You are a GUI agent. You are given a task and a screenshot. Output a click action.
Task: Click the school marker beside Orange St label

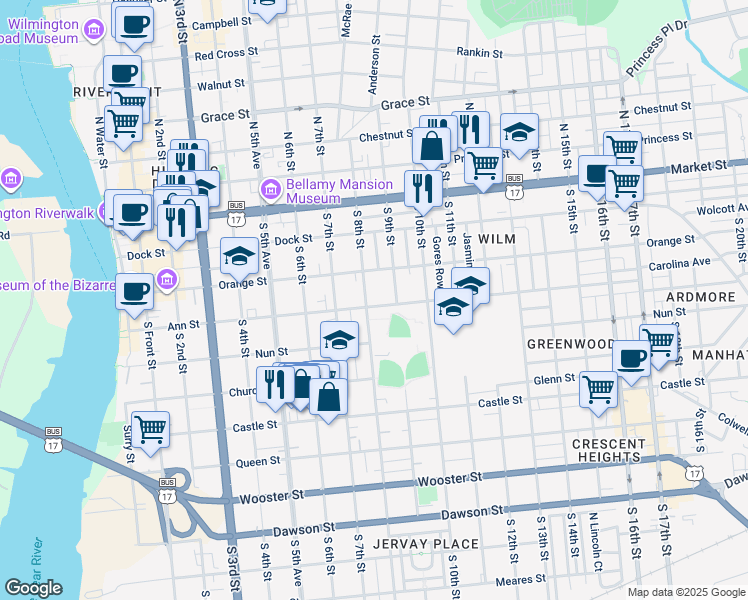point(239,257)
